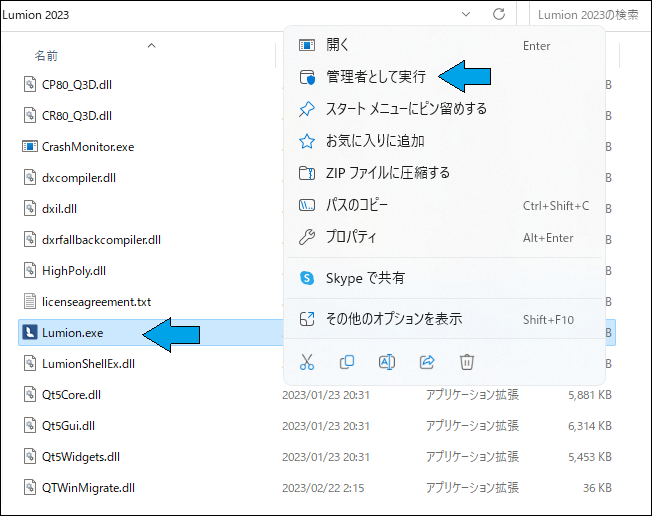Open the address bar history dropdown chevron
The height and width of the screenshot is (516, 652).
click(x=466, y=15)
